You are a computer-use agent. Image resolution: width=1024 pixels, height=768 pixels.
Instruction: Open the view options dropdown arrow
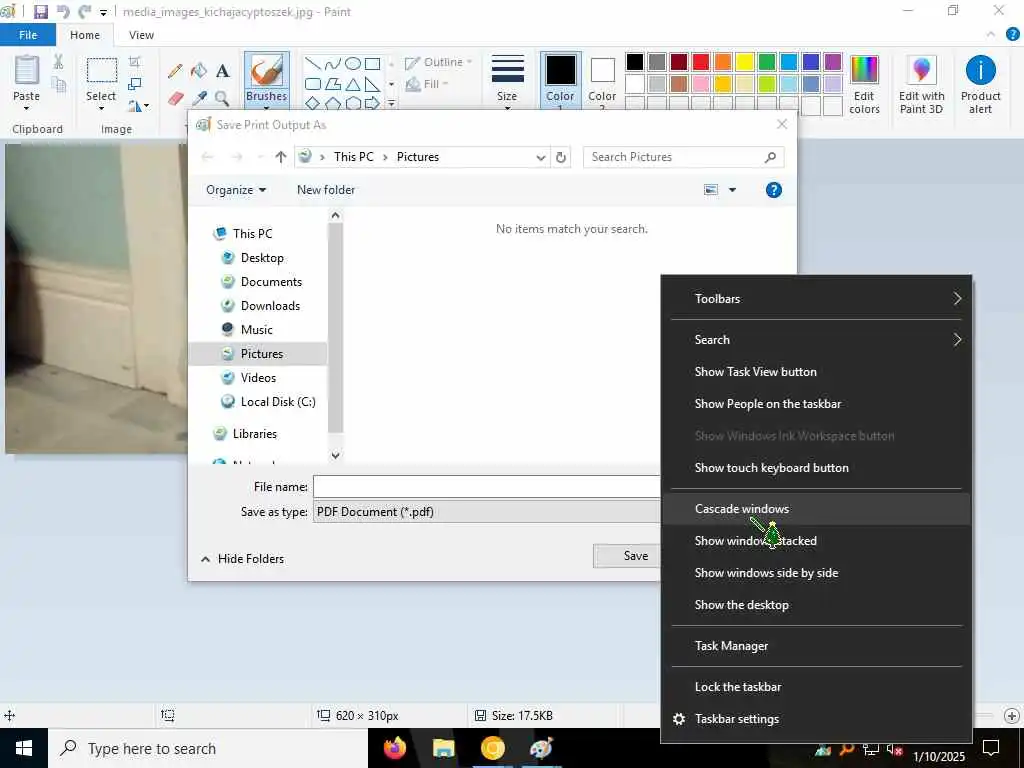732,190
